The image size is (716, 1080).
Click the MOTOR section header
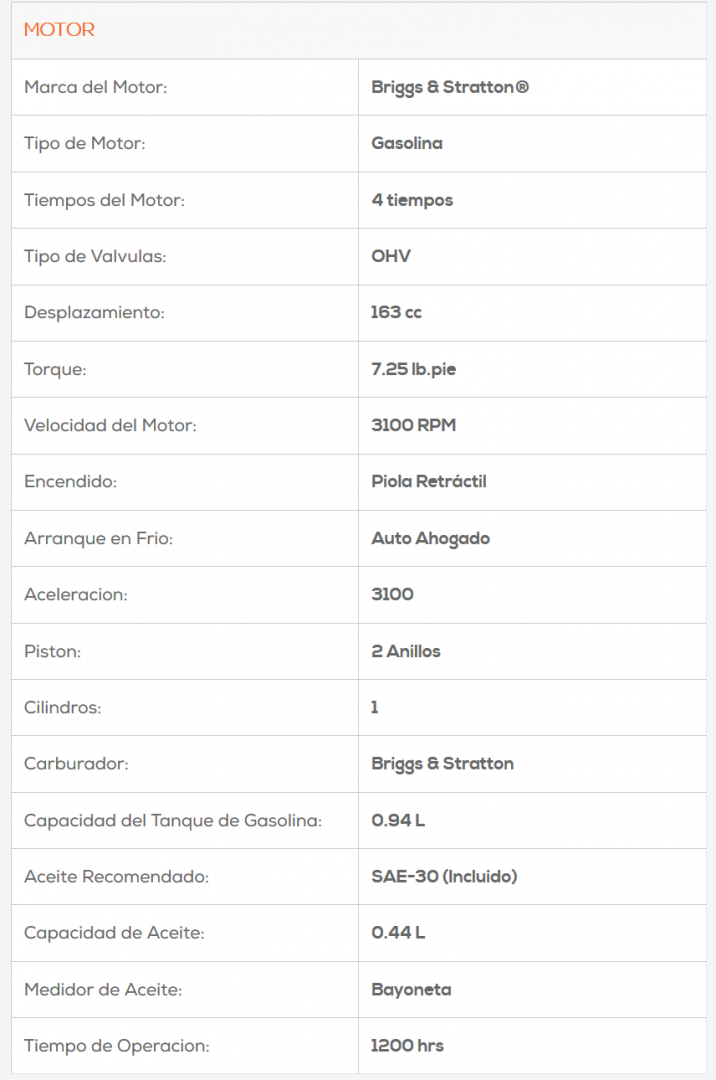(59, 30)
